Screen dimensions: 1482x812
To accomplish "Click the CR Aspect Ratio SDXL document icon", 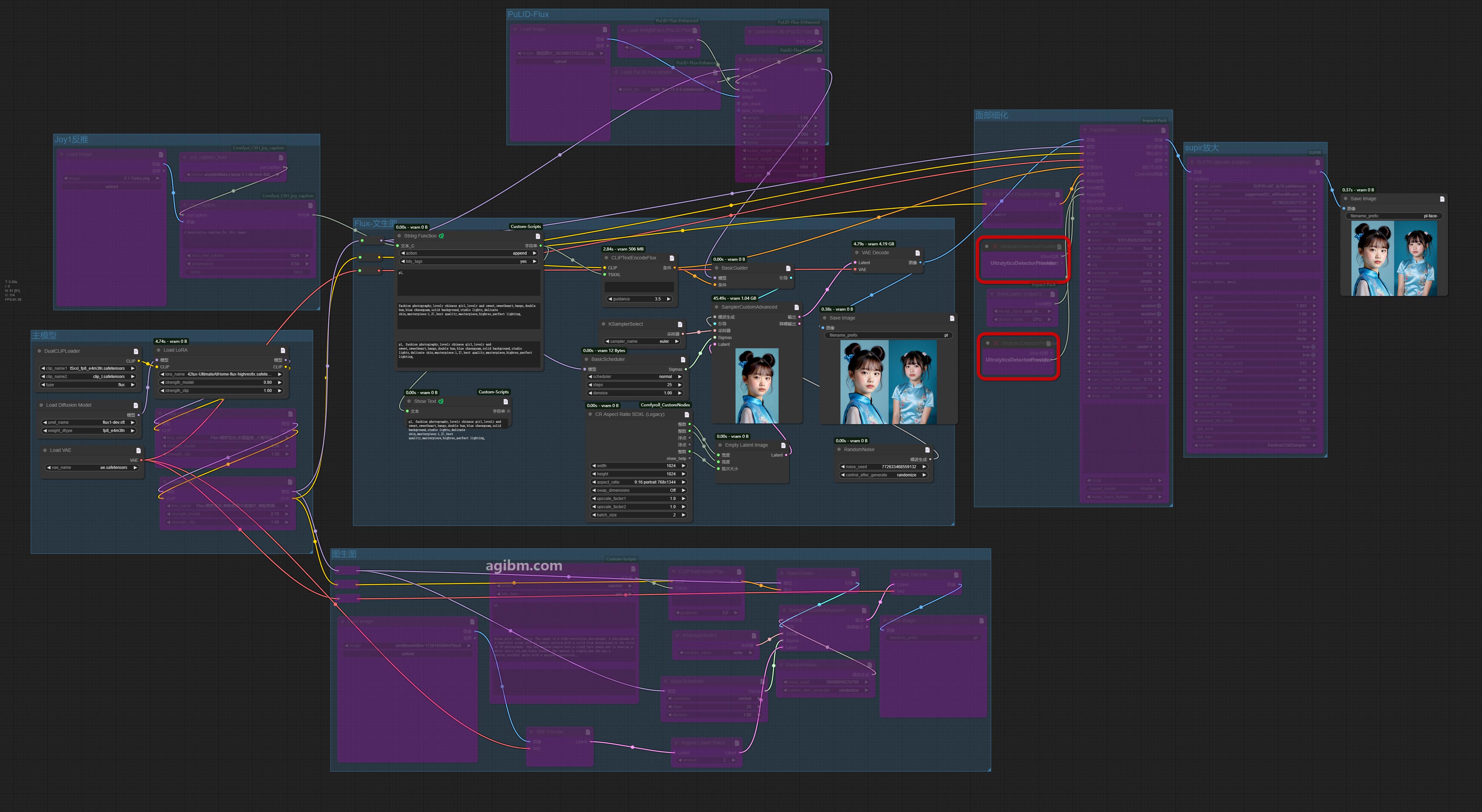I will tap(686, 414).
